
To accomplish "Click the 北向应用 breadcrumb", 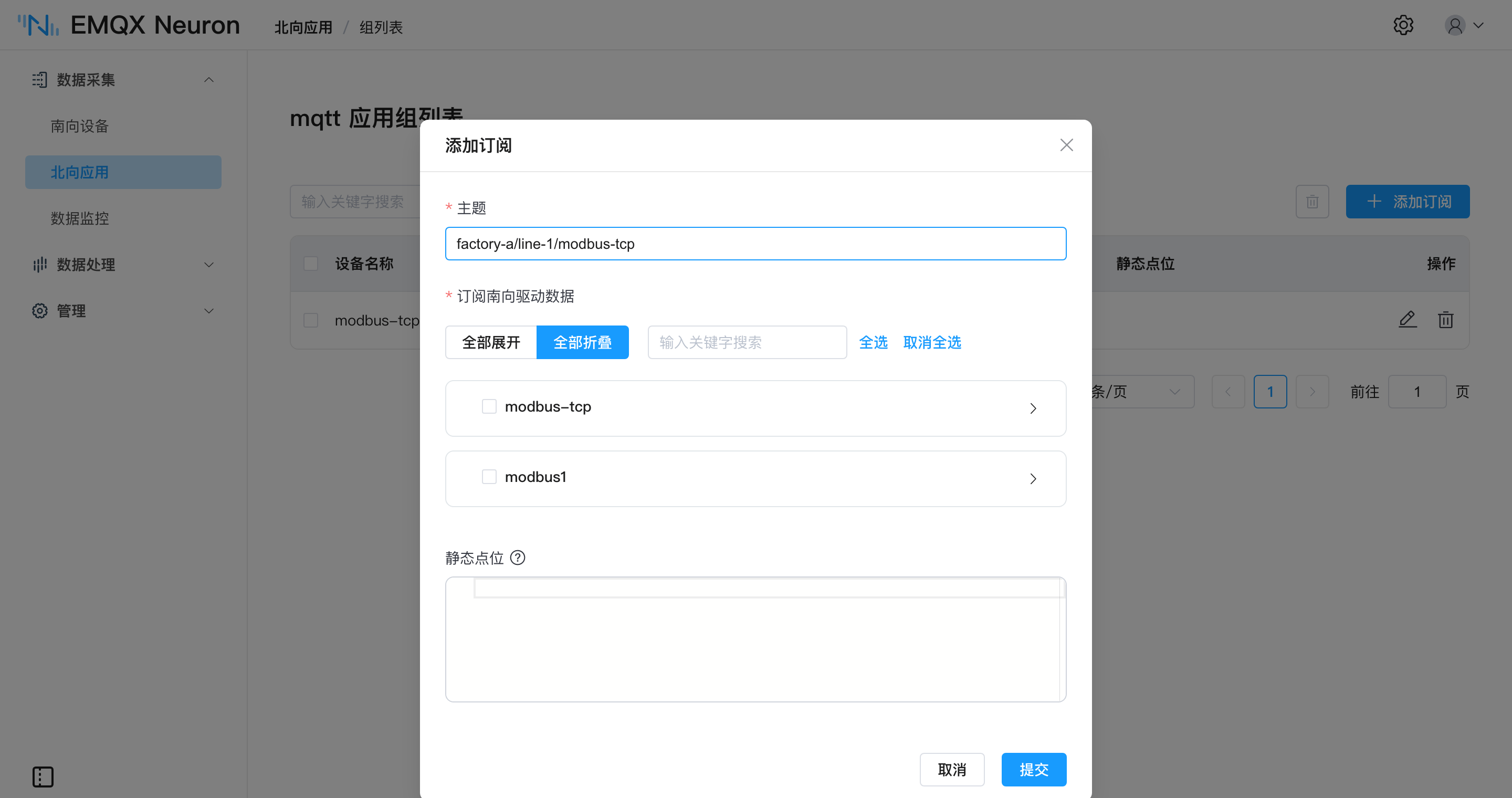I will click(303, 27).
